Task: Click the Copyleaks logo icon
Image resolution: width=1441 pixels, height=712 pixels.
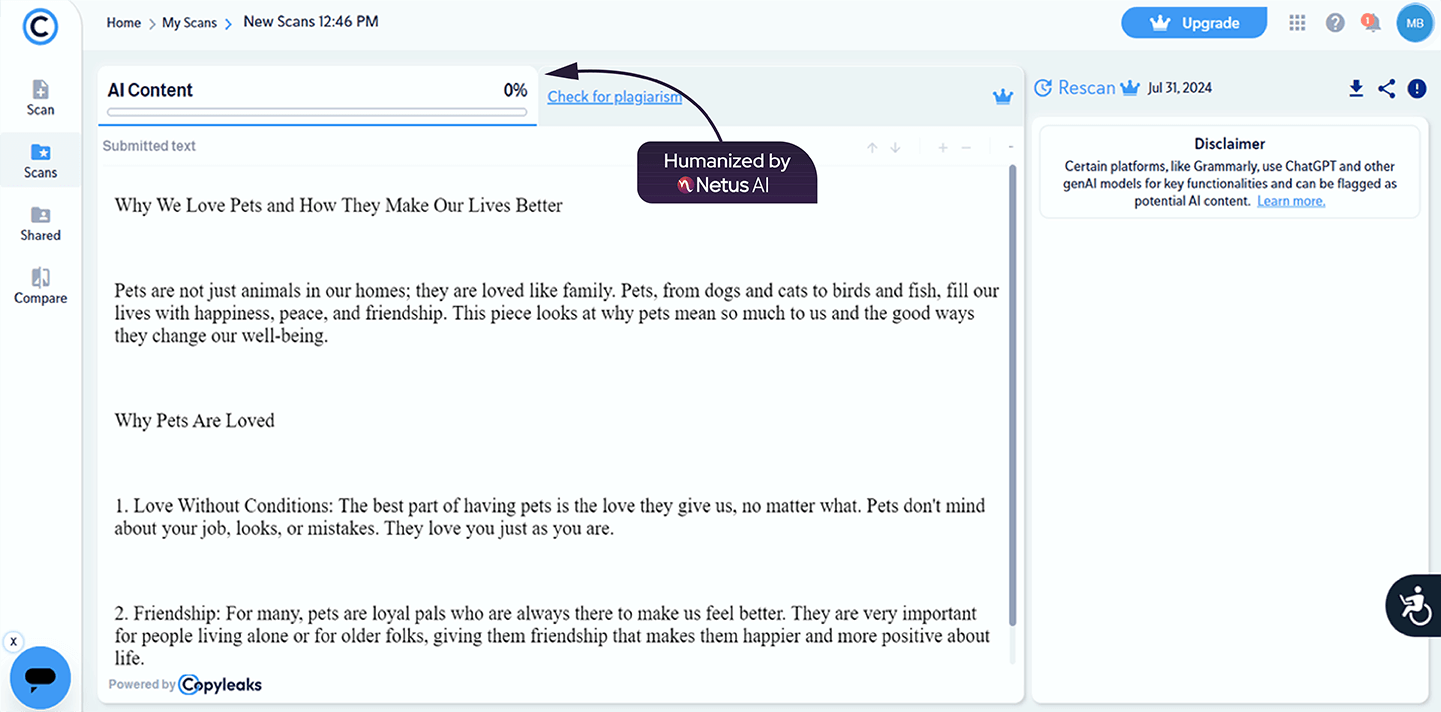Action: coord(40,26)
